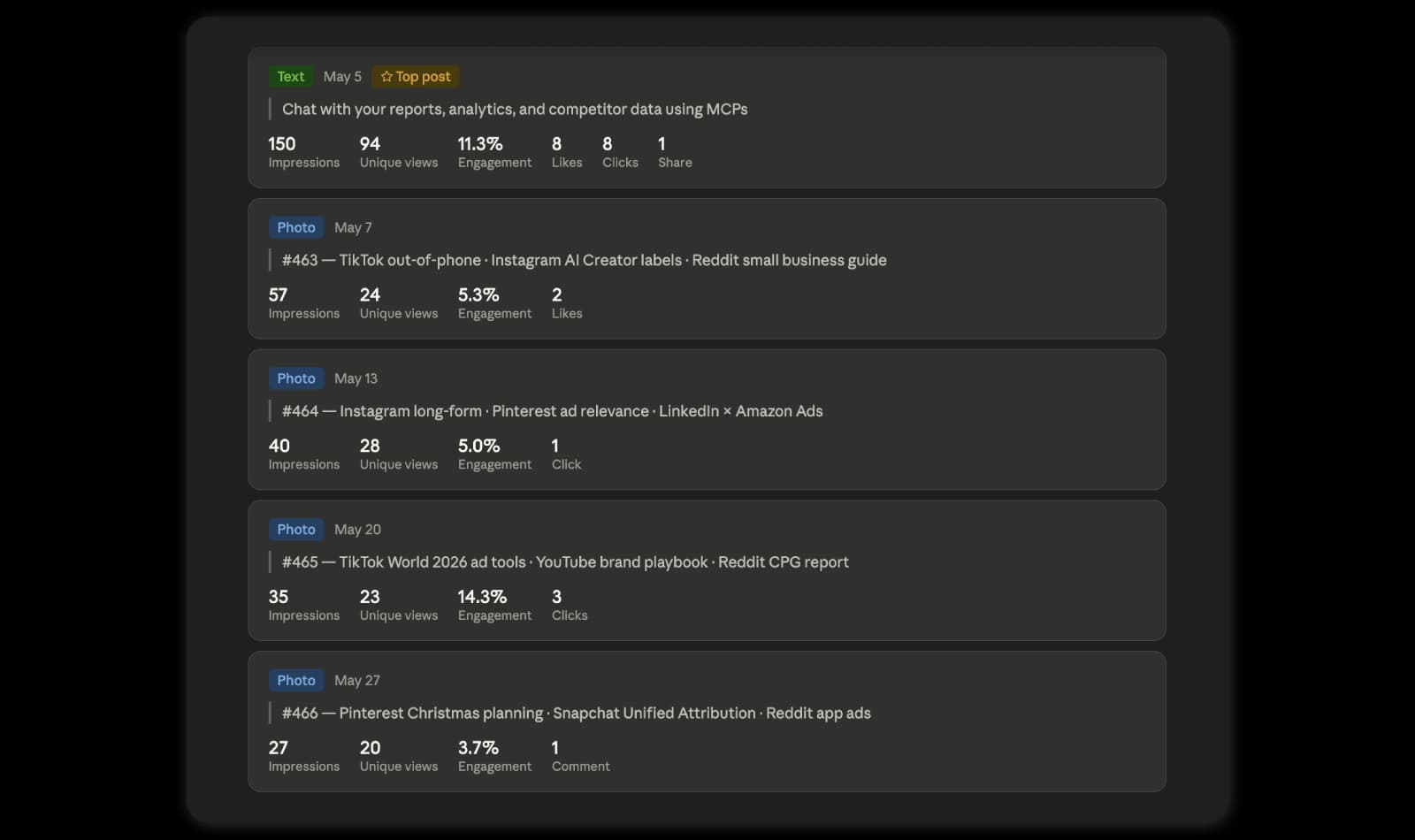Click the star icon in Top post badge
Image resolution: width=1415 pixels, height=840 pixels.
pyautogui.click(x=386, y=77)
